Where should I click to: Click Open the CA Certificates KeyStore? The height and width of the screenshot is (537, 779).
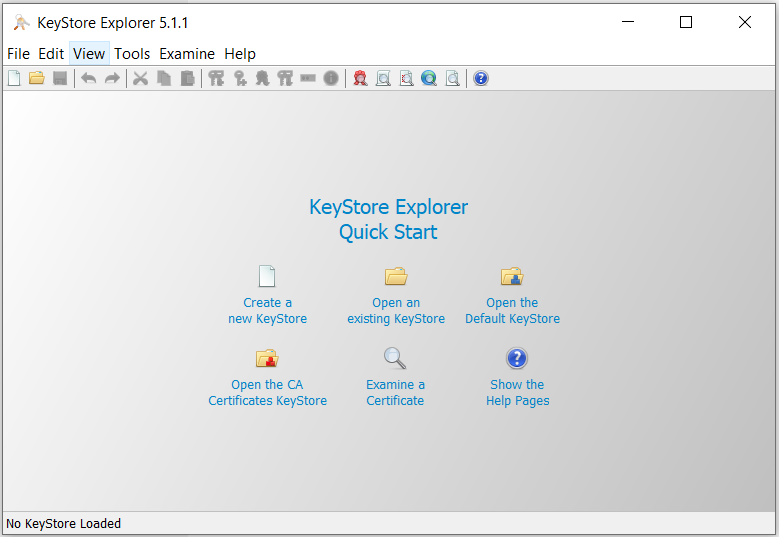pos(267,378)
